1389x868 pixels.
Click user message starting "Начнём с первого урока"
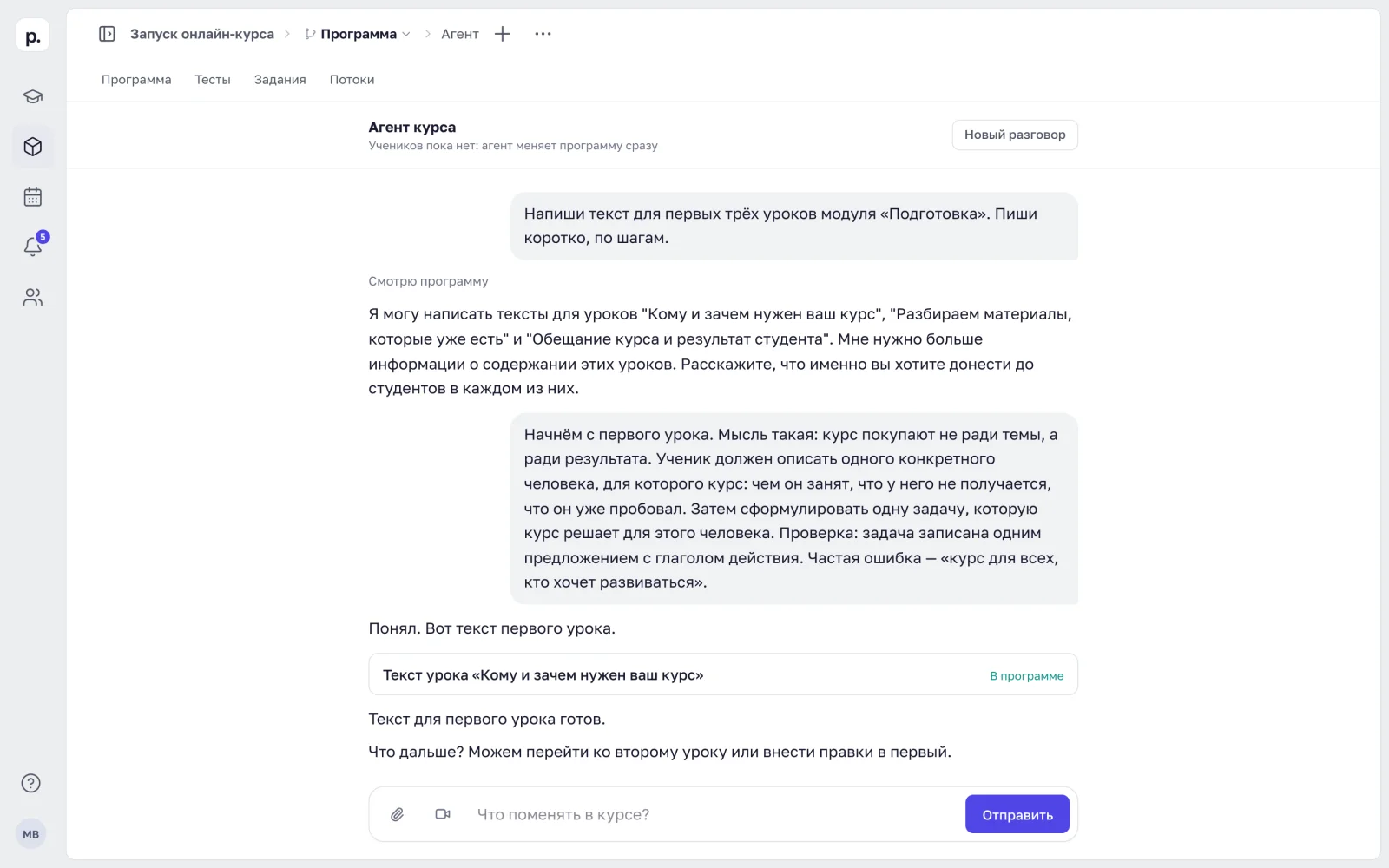click(x=794, y=509)
